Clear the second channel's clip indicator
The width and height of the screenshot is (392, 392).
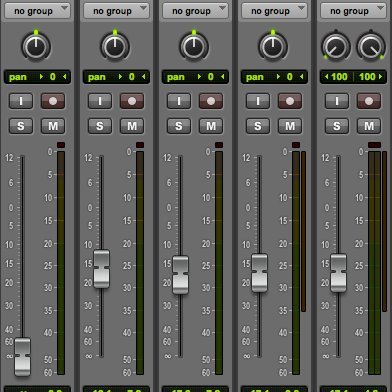140,145
